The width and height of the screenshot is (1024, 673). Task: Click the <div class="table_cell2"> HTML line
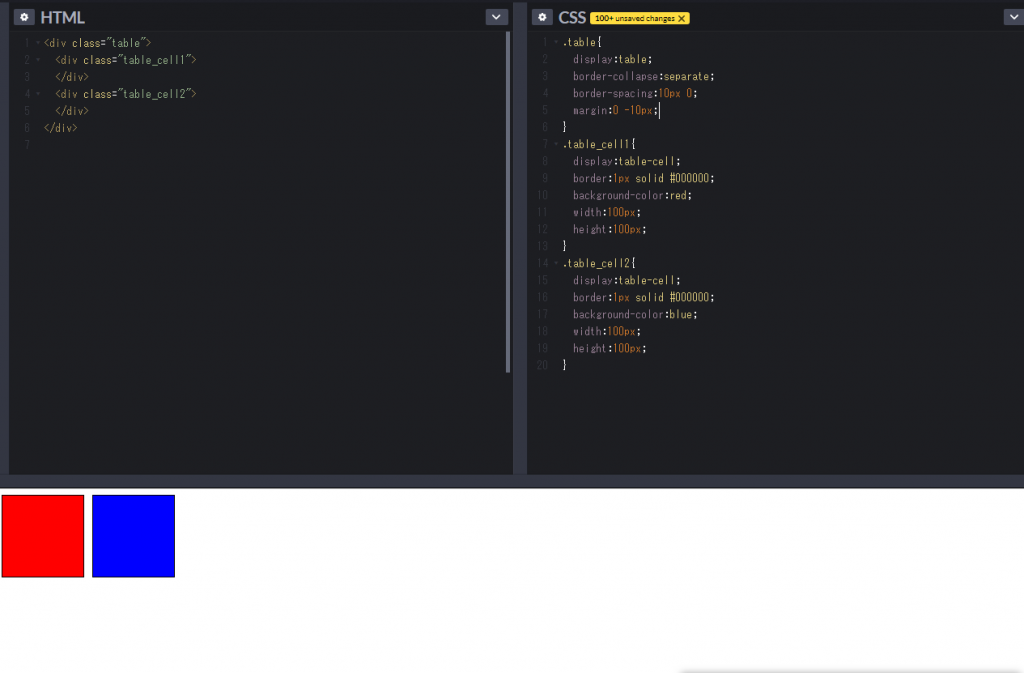click(125, 93)
